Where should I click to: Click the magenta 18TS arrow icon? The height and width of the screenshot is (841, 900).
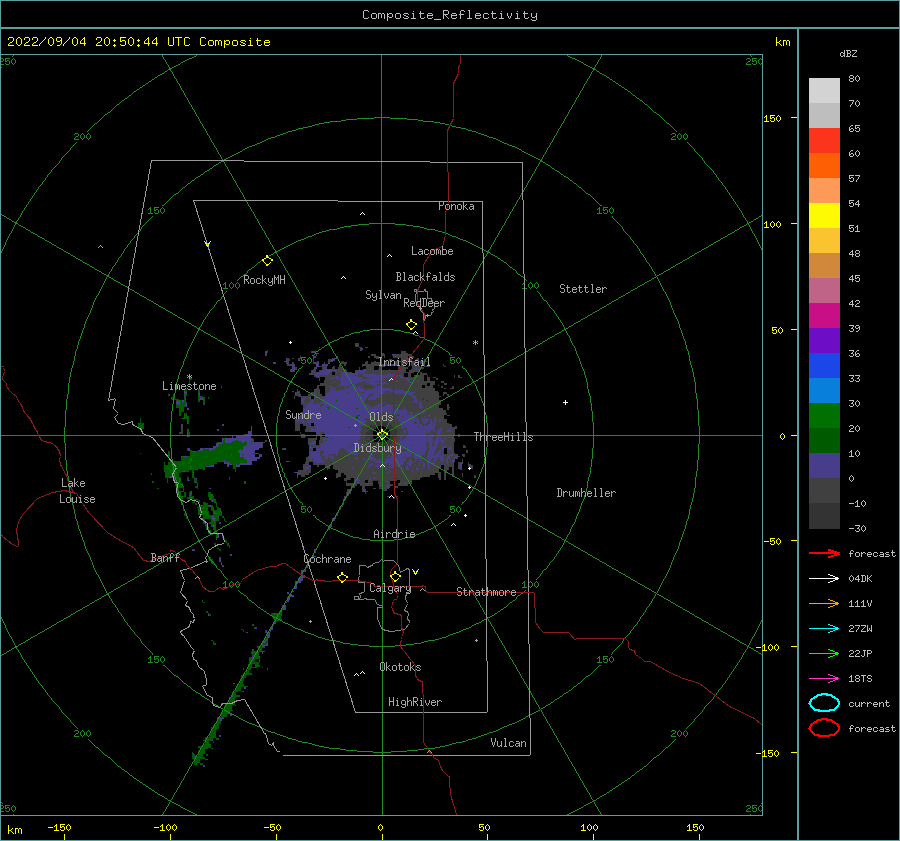824,678
